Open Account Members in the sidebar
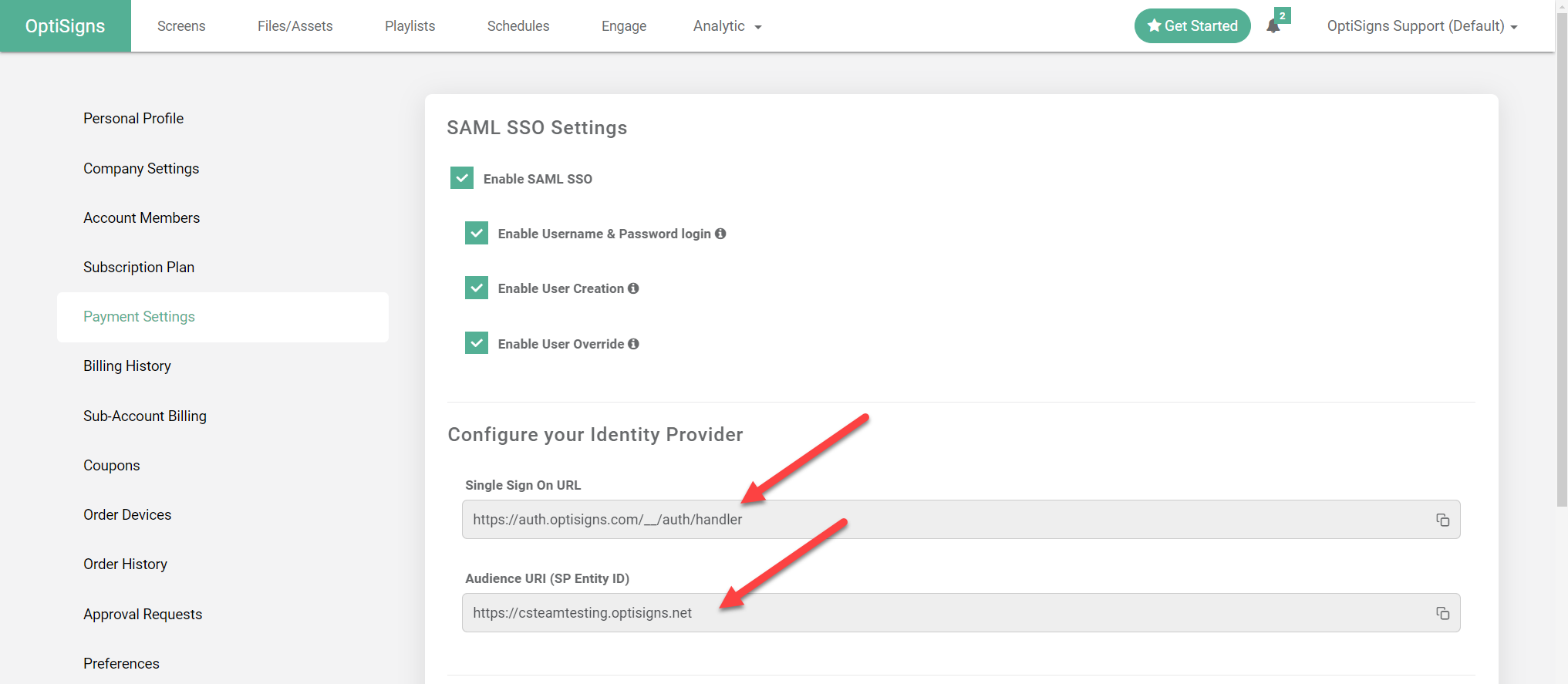1568x684 pixels. (142, 218)
